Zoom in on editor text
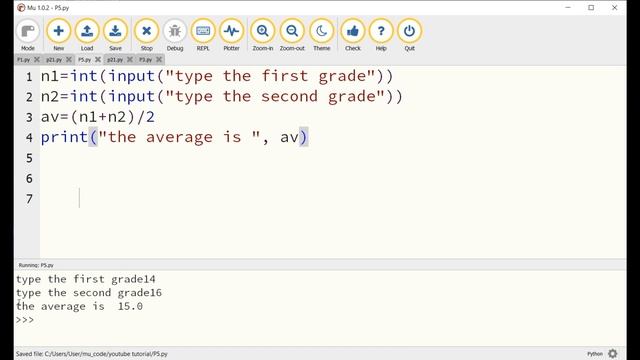640x360 pixels. 262,35
